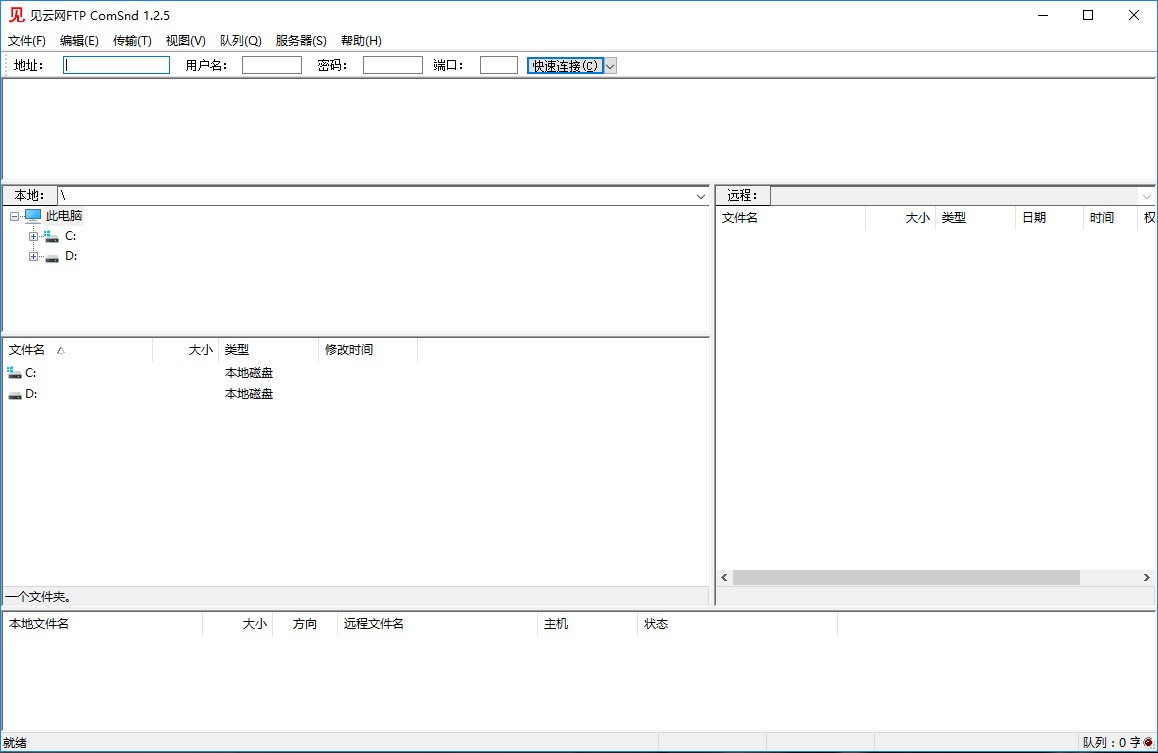The height and width of the screenshot is (753, 1158).
Task: Open the remote path dropdown list
Action: 1147,196
